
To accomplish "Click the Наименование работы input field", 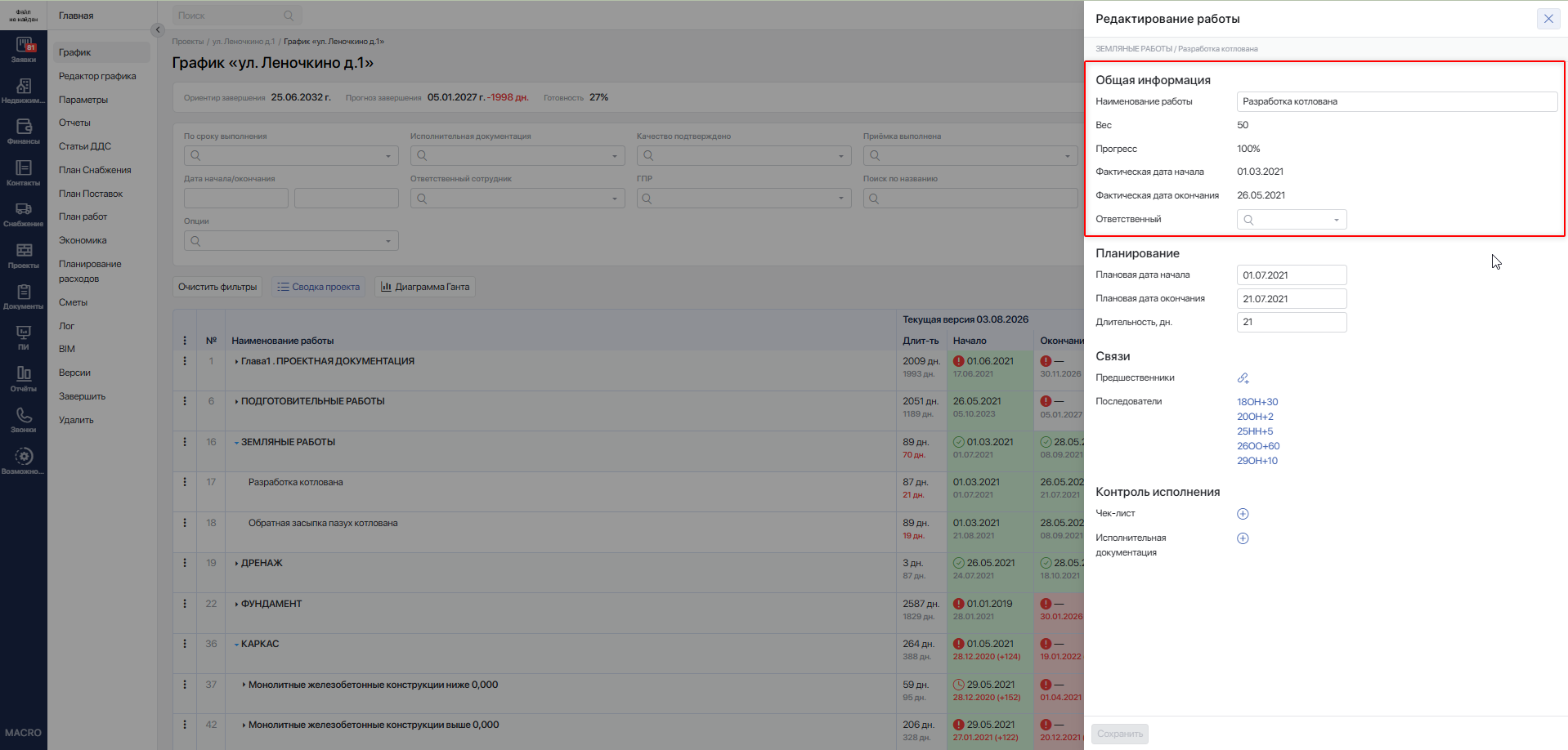I will pos(1397,101).
